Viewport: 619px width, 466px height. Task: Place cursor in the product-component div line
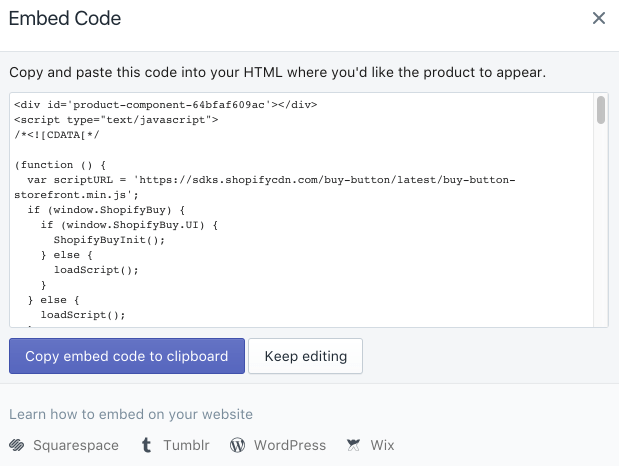[166, 105]
